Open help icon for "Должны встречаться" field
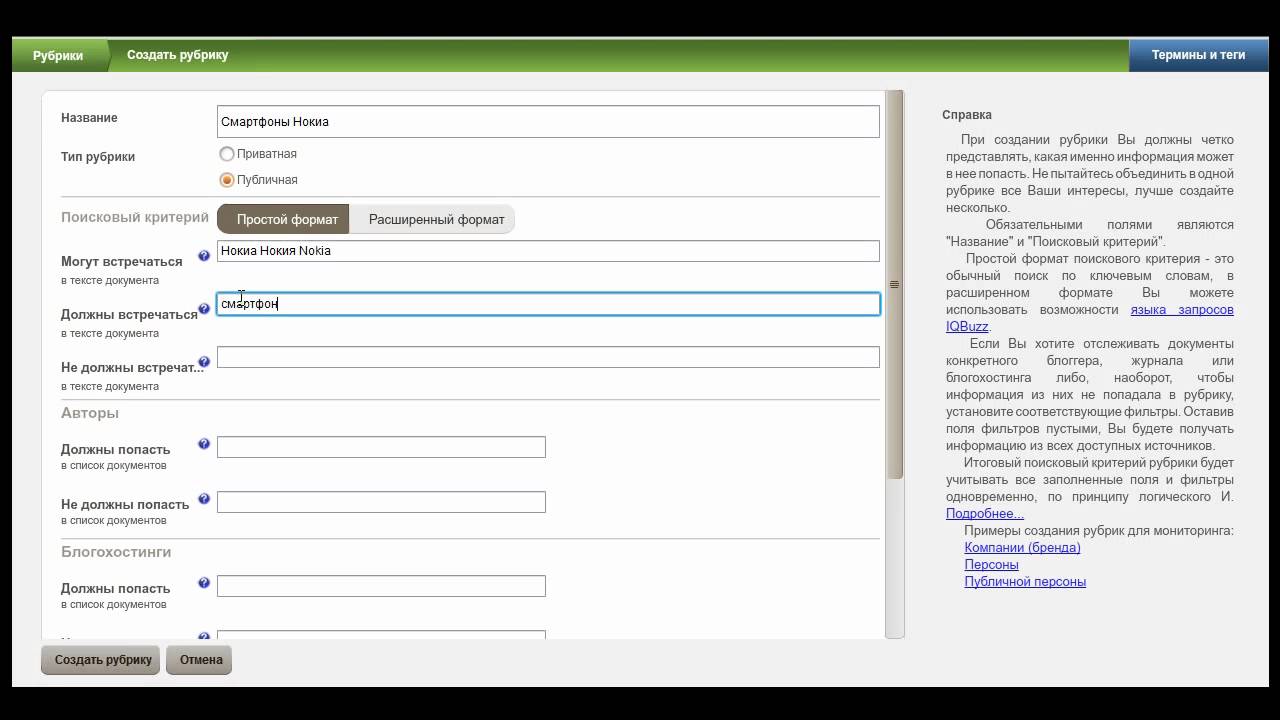Screen dimensions: 1280x720 tap(204, 309)
